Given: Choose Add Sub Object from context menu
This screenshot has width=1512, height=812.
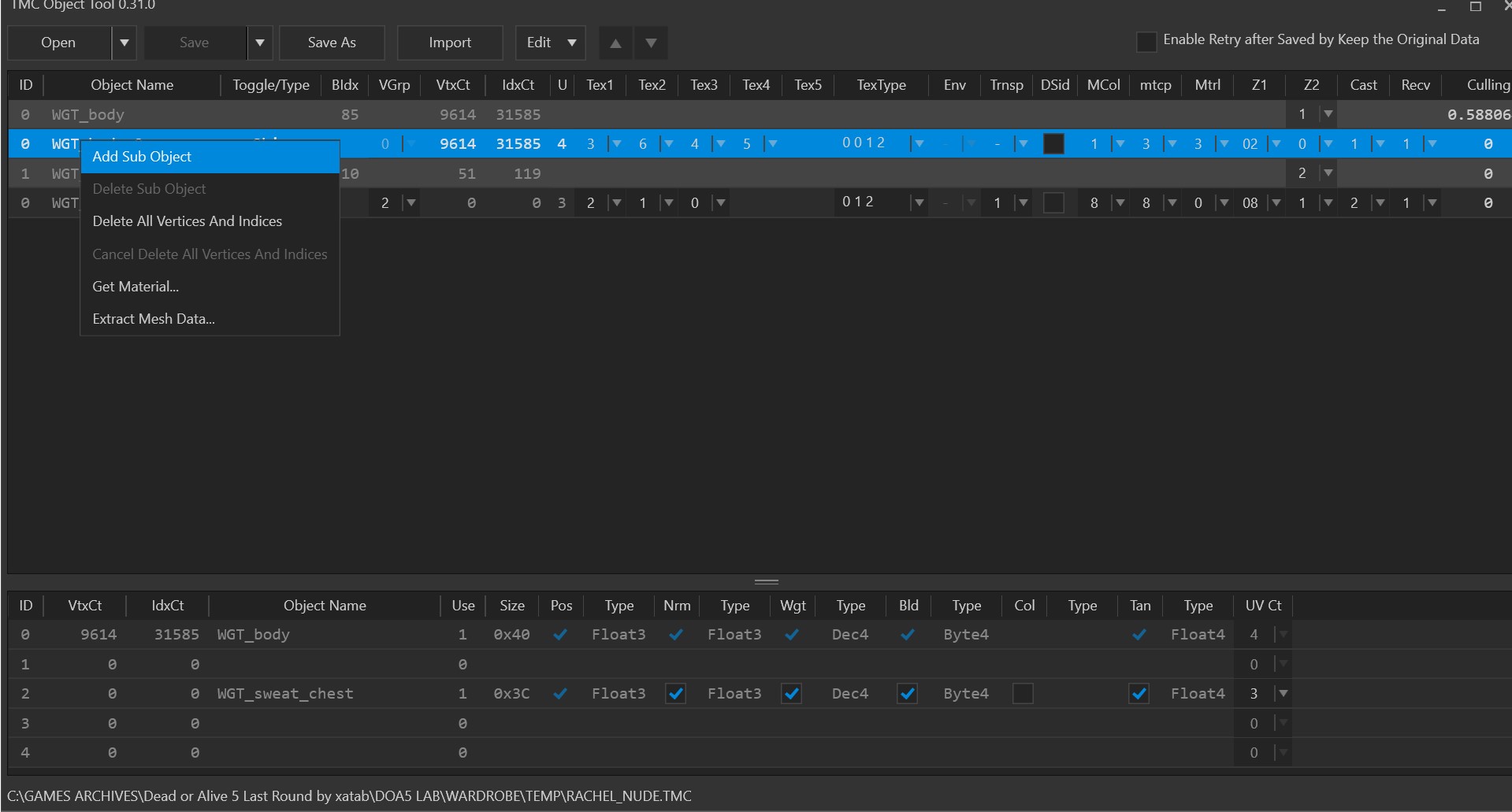Looking at the screenshot, I should tap(210, 157).
